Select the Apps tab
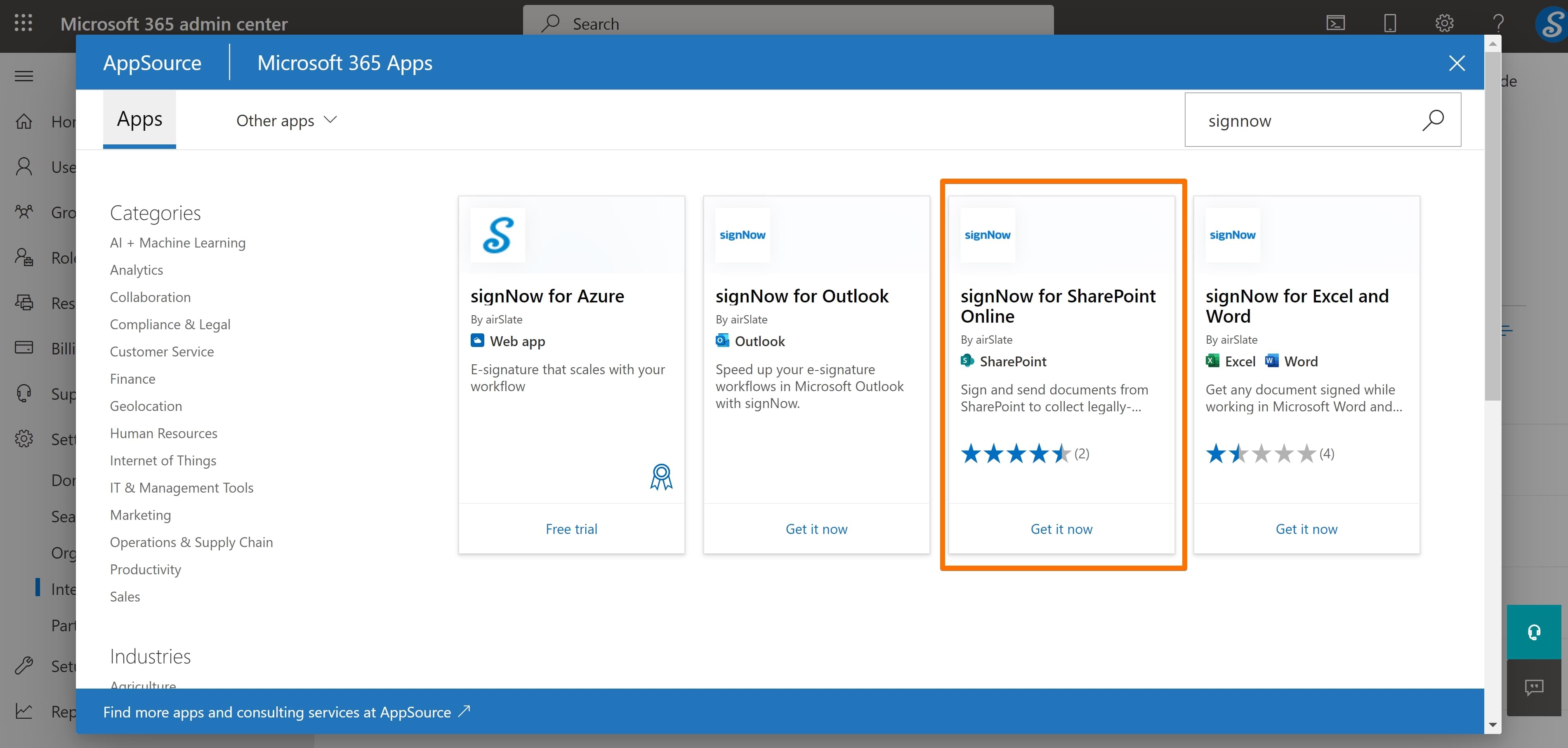 coord(139,119)
